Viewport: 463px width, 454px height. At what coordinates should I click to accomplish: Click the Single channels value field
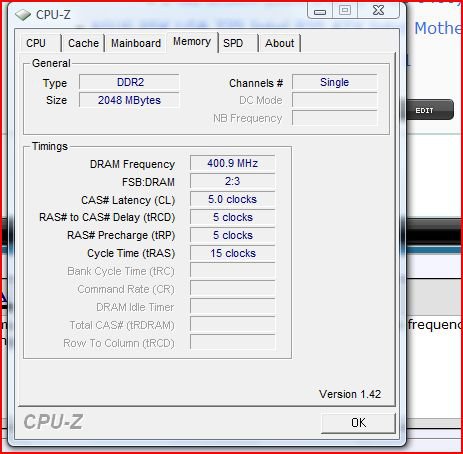coord(335,82)
